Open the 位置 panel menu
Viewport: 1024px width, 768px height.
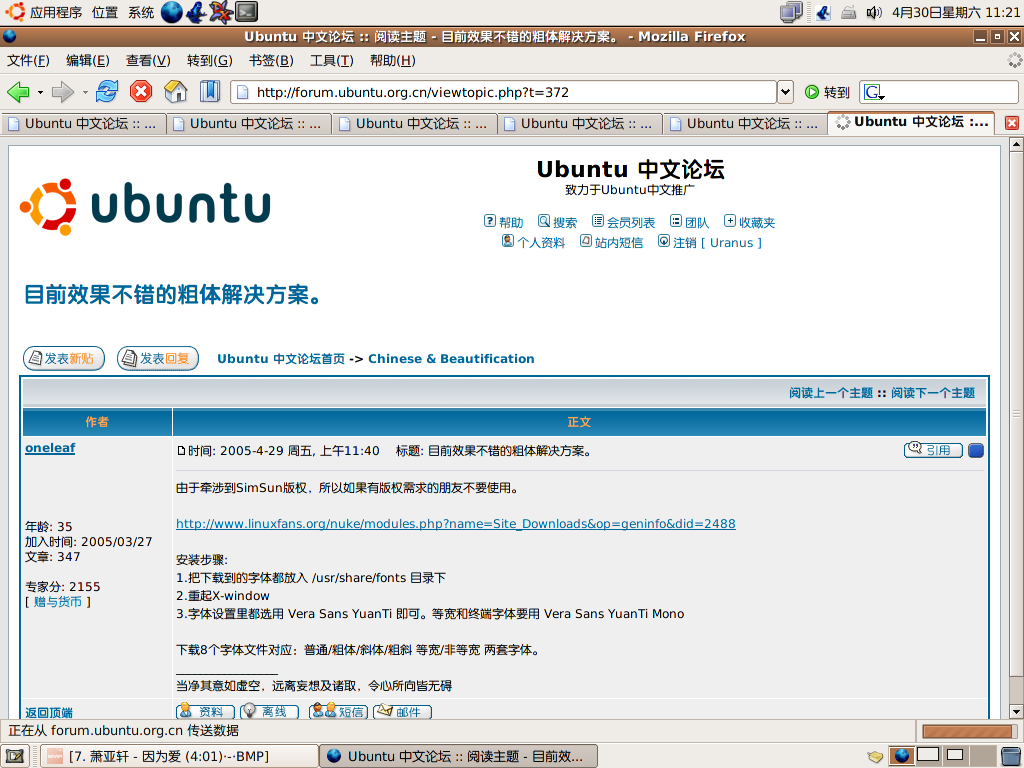click(105, 12)
